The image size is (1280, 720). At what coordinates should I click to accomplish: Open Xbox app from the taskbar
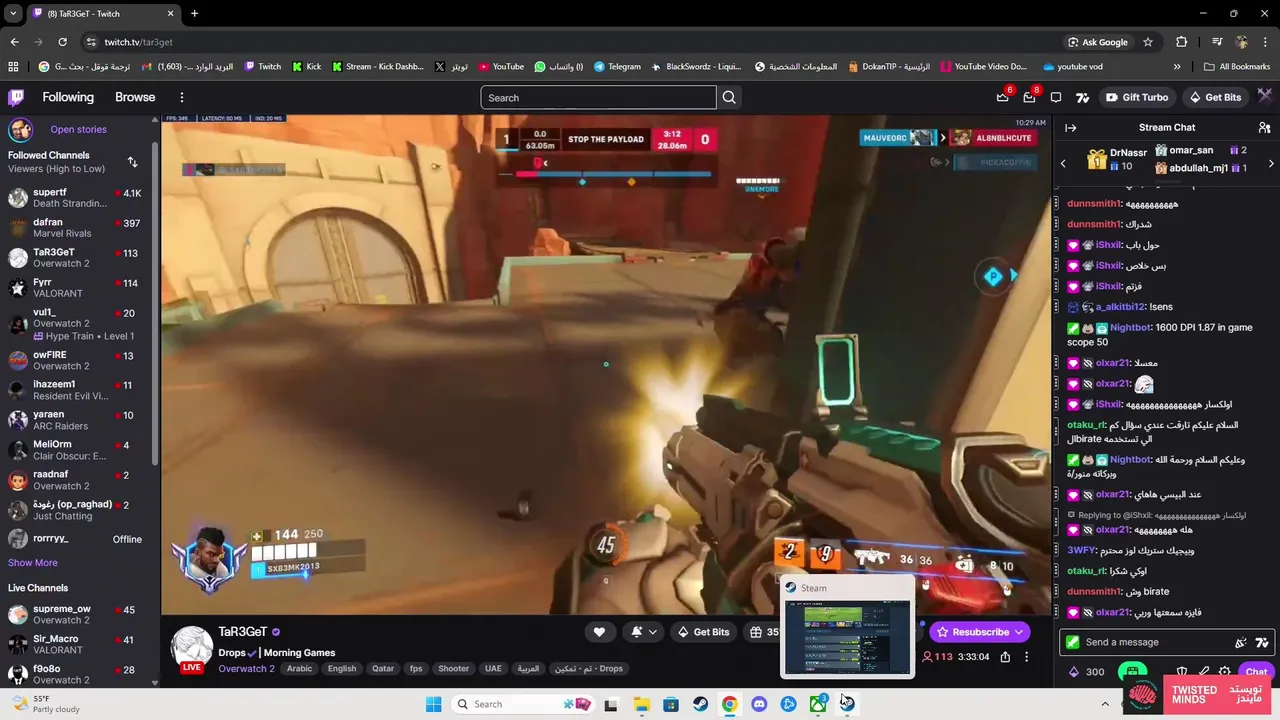pyautogui.click(x=818, y=704)
